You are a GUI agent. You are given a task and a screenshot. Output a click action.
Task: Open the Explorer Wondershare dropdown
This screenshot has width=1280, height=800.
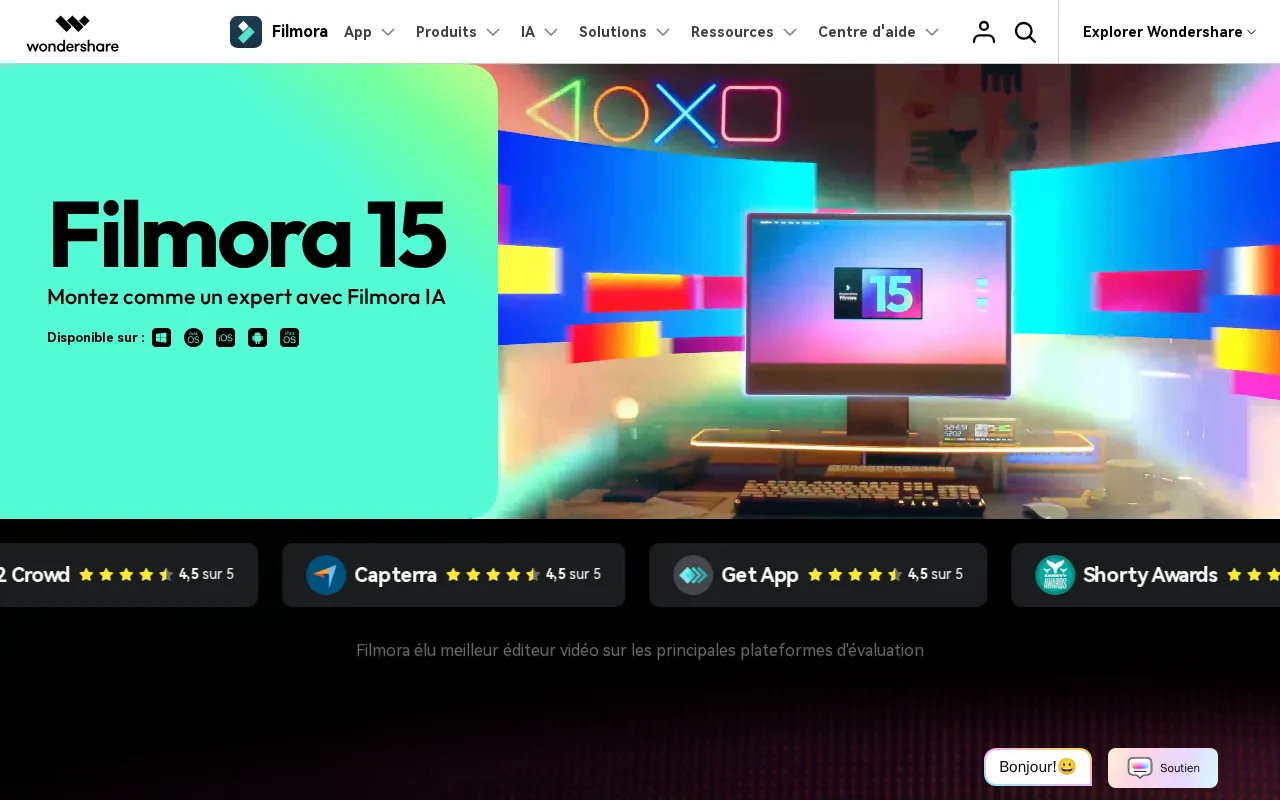click(x=1169, y=32)
